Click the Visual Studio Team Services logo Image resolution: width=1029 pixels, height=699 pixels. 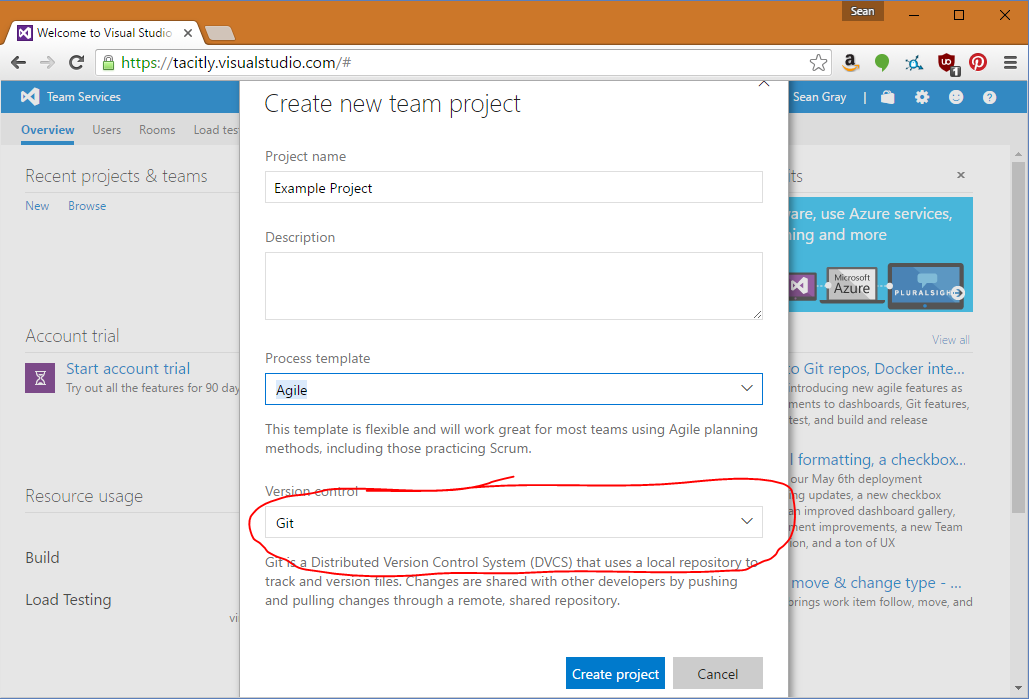click(31, 97)
